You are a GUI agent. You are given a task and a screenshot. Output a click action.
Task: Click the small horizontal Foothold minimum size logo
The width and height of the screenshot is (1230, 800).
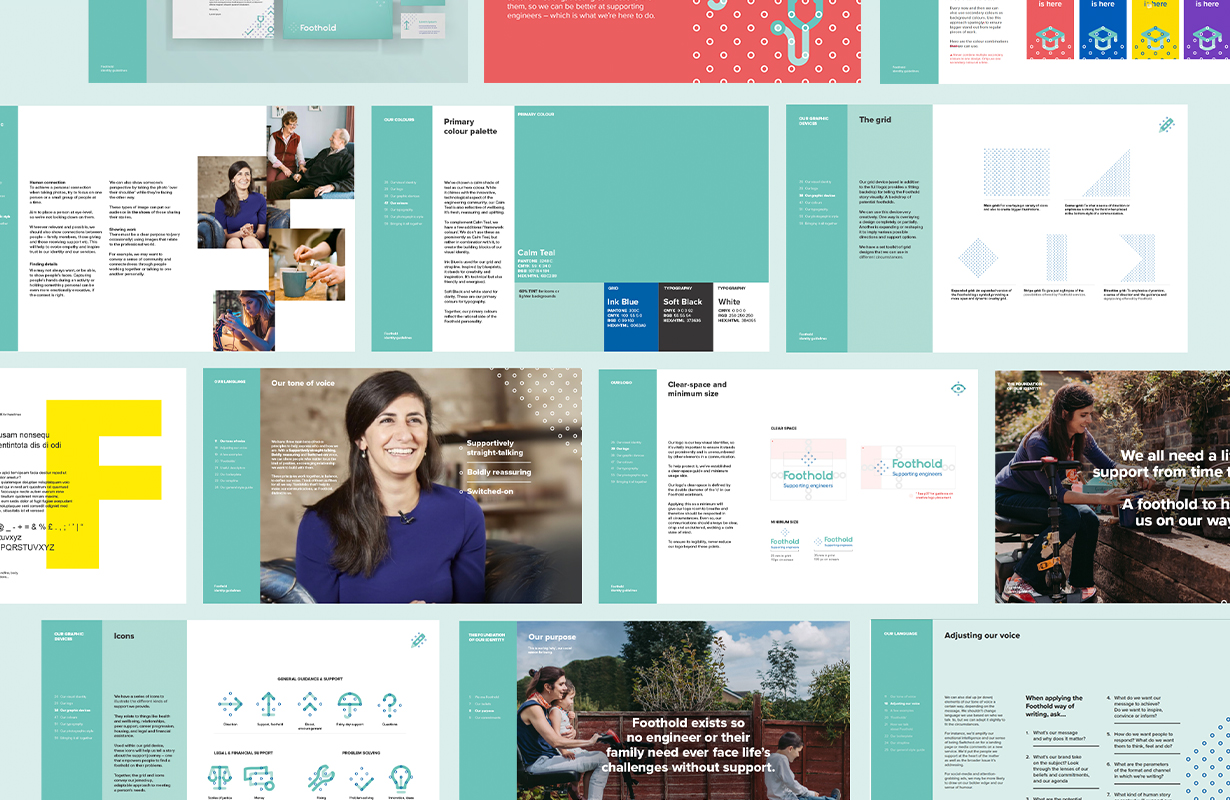pyautogui.click(x=833, y=543)
